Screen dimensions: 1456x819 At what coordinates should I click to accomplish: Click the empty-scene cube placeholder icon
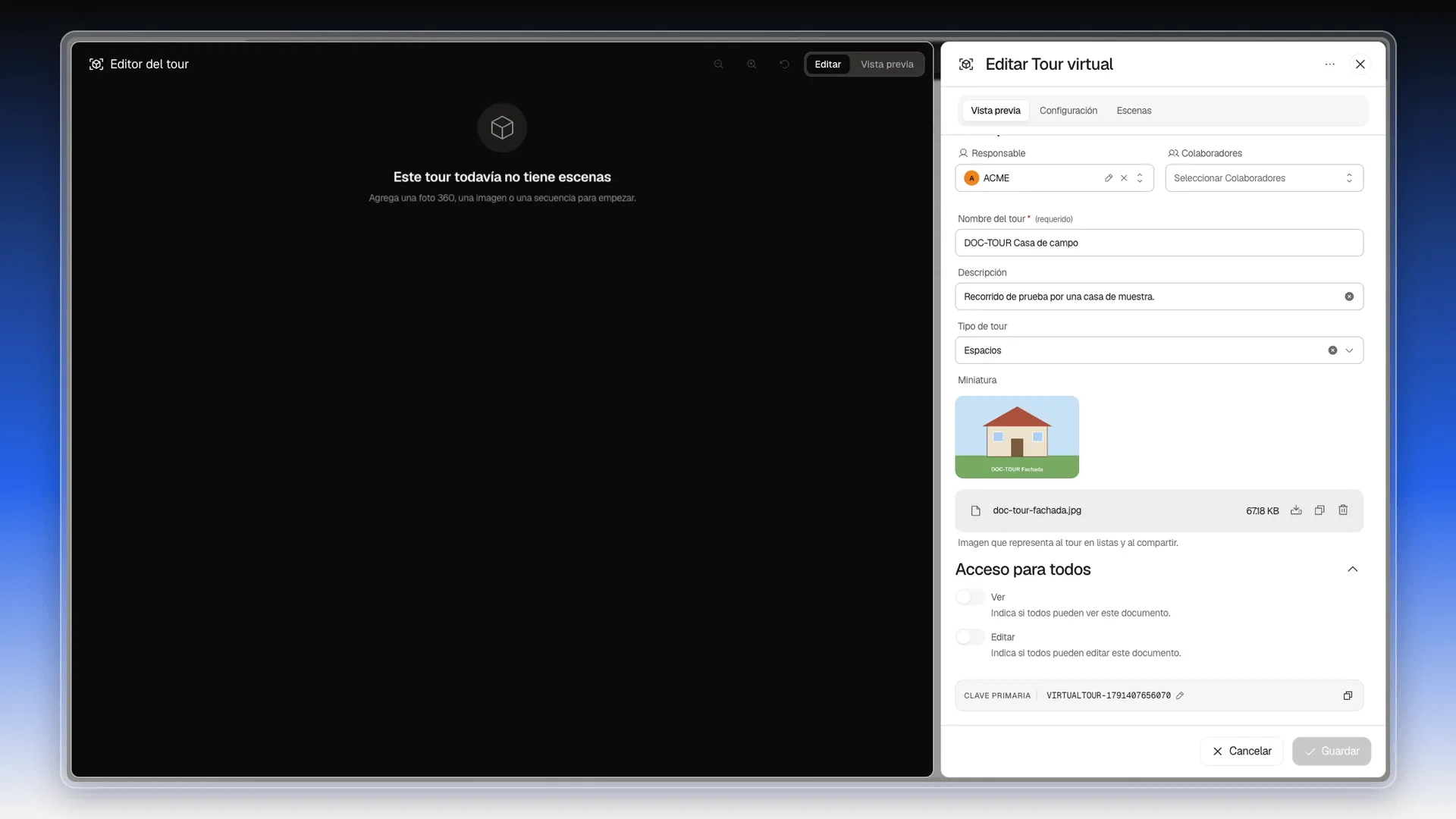click(x=502, y=127)
